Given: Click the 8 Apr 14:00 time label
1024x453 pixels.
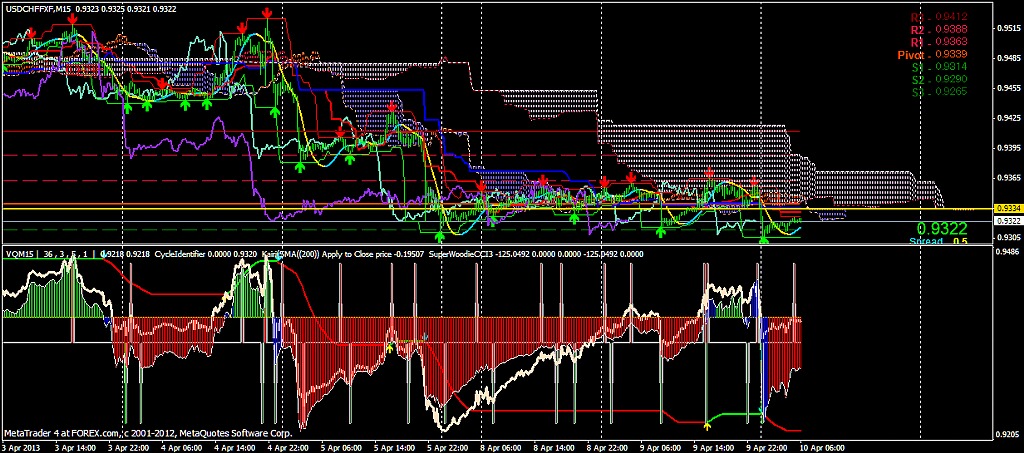Looking at the screenshot, I should [554, 448].
